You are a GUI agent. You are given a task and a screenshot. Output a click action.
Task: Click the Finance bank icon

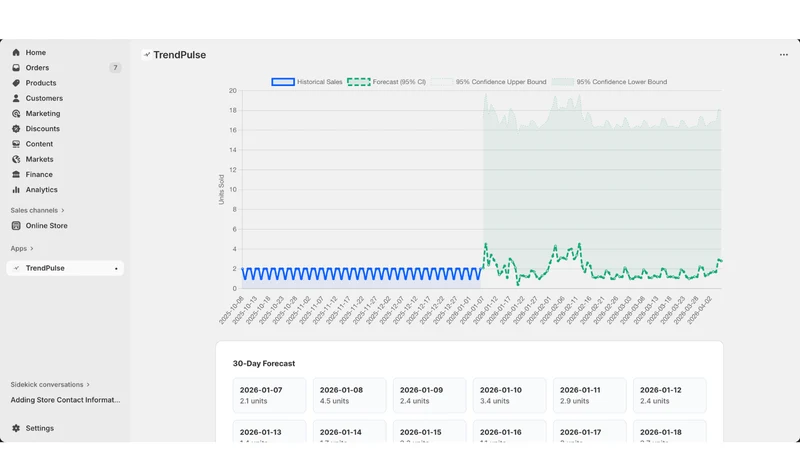16,174
